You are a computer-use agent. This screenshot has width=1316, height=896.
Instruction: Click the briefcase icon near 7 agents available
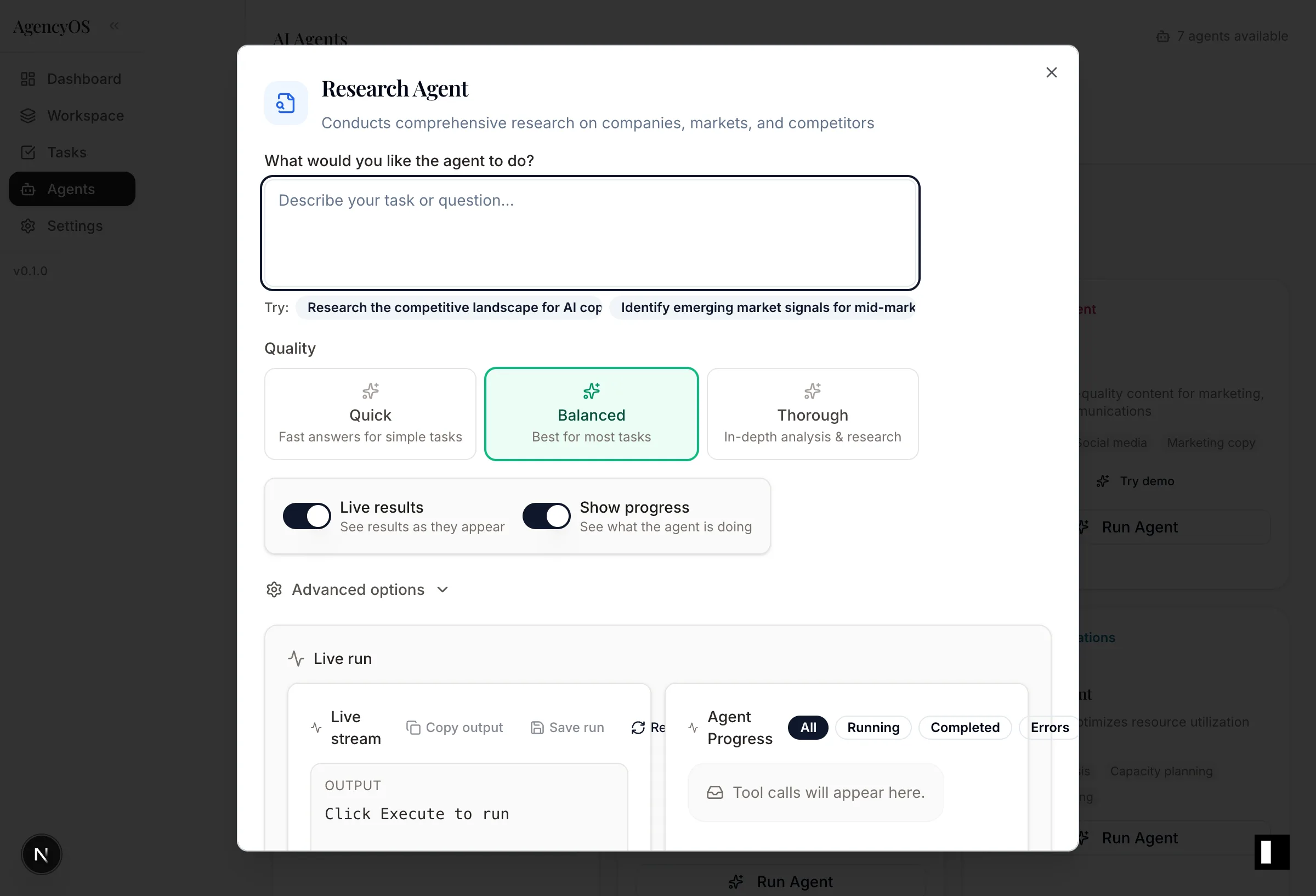point(1162,36)
